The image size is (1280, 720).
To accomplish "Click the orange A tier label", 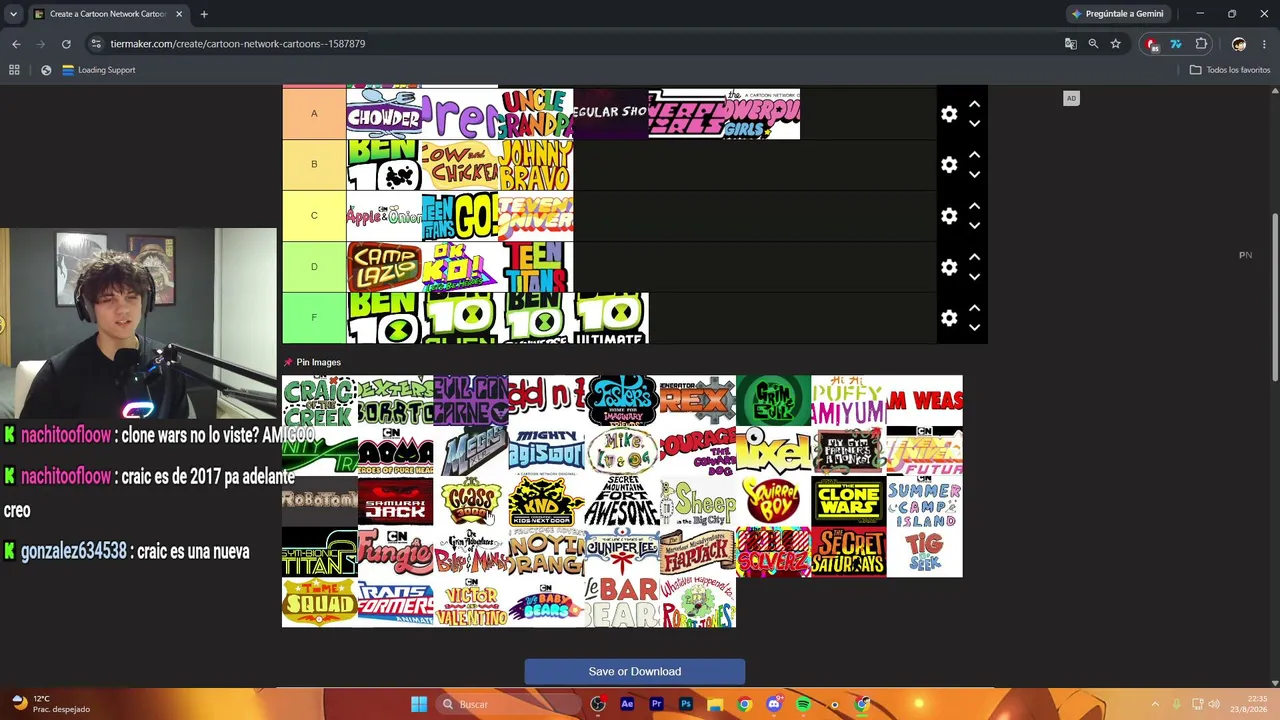I will [x=314, y=113].
